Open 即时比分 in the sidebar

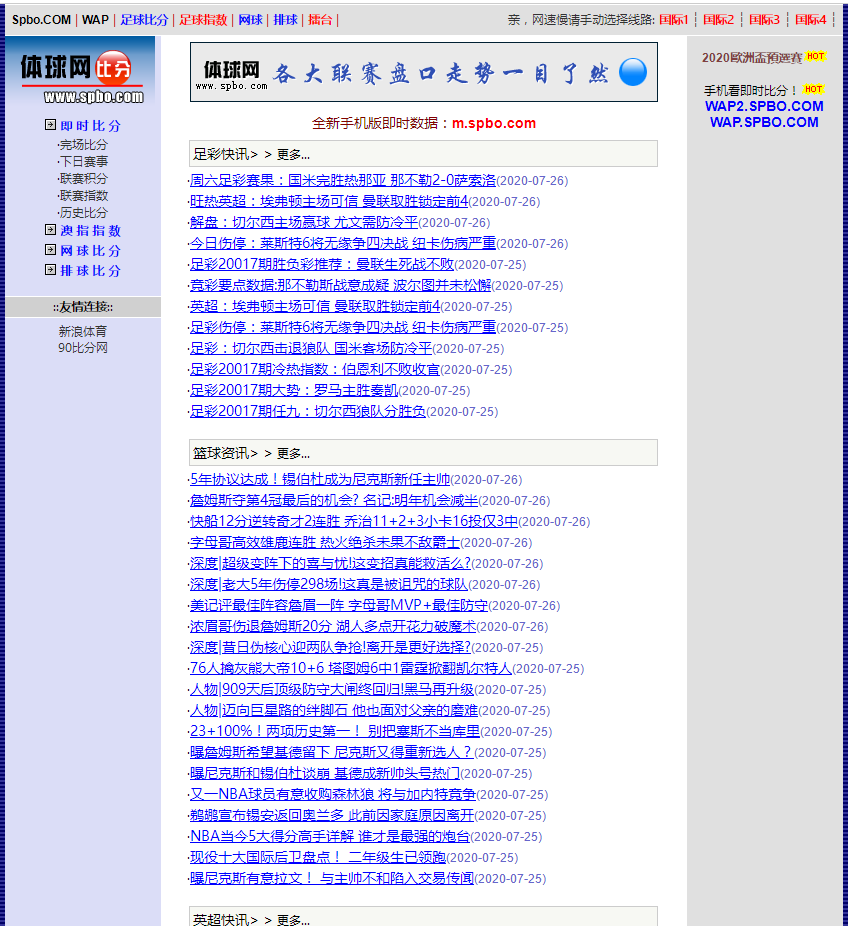90,126
